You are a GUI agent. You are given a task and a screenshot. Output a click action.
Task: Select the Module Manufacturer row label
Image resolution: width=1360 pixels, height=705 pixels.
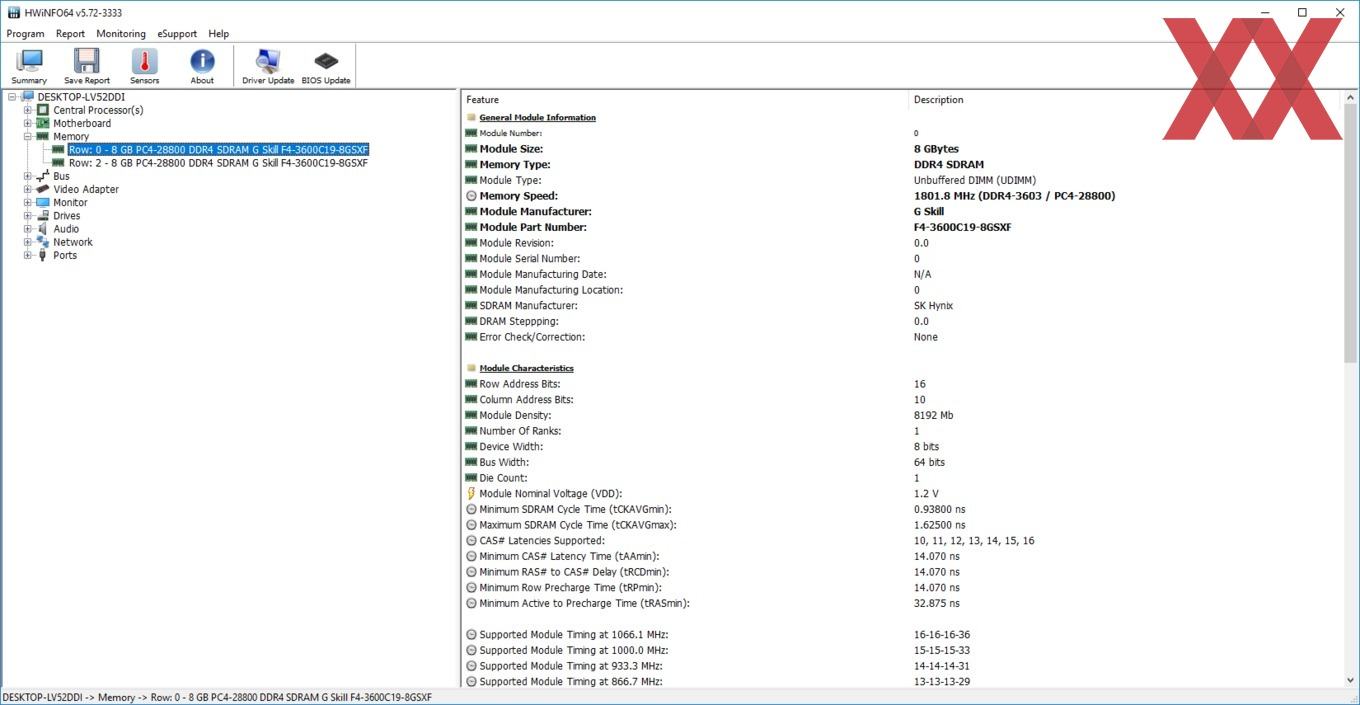[x=535, y=212]
